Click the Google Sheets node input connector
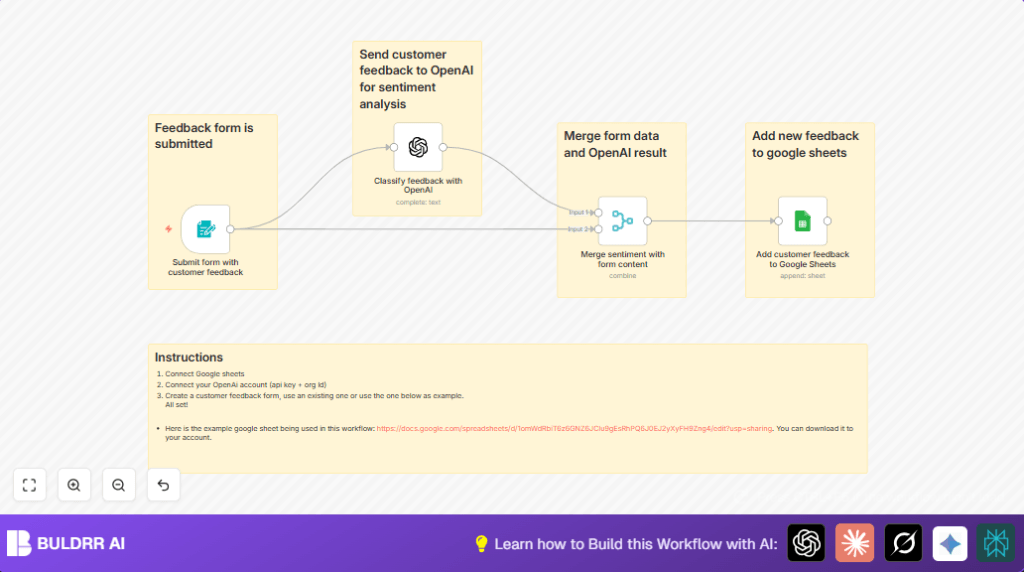Image resolution: width=1024 pixels, height=572 pixels. [778, 221]
